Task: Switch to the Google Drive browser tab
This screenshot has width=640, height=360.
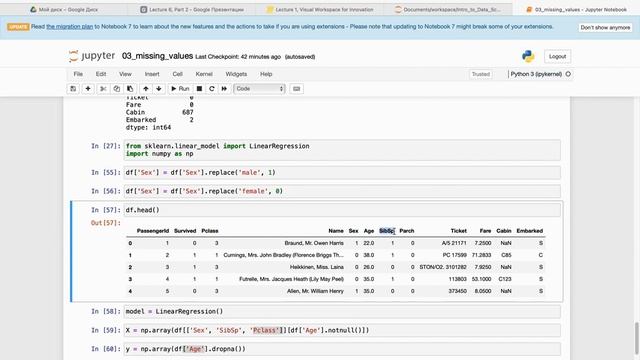Action: [x=64, y=9]
